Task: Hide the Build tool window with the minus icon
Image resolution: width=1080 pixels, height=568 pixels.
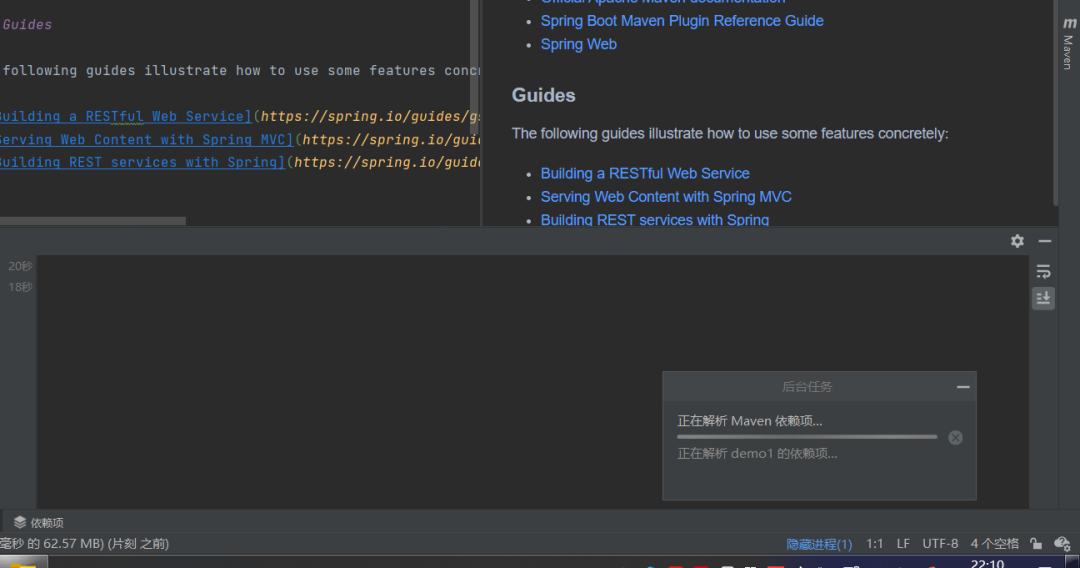Action: coord(1045,241)
